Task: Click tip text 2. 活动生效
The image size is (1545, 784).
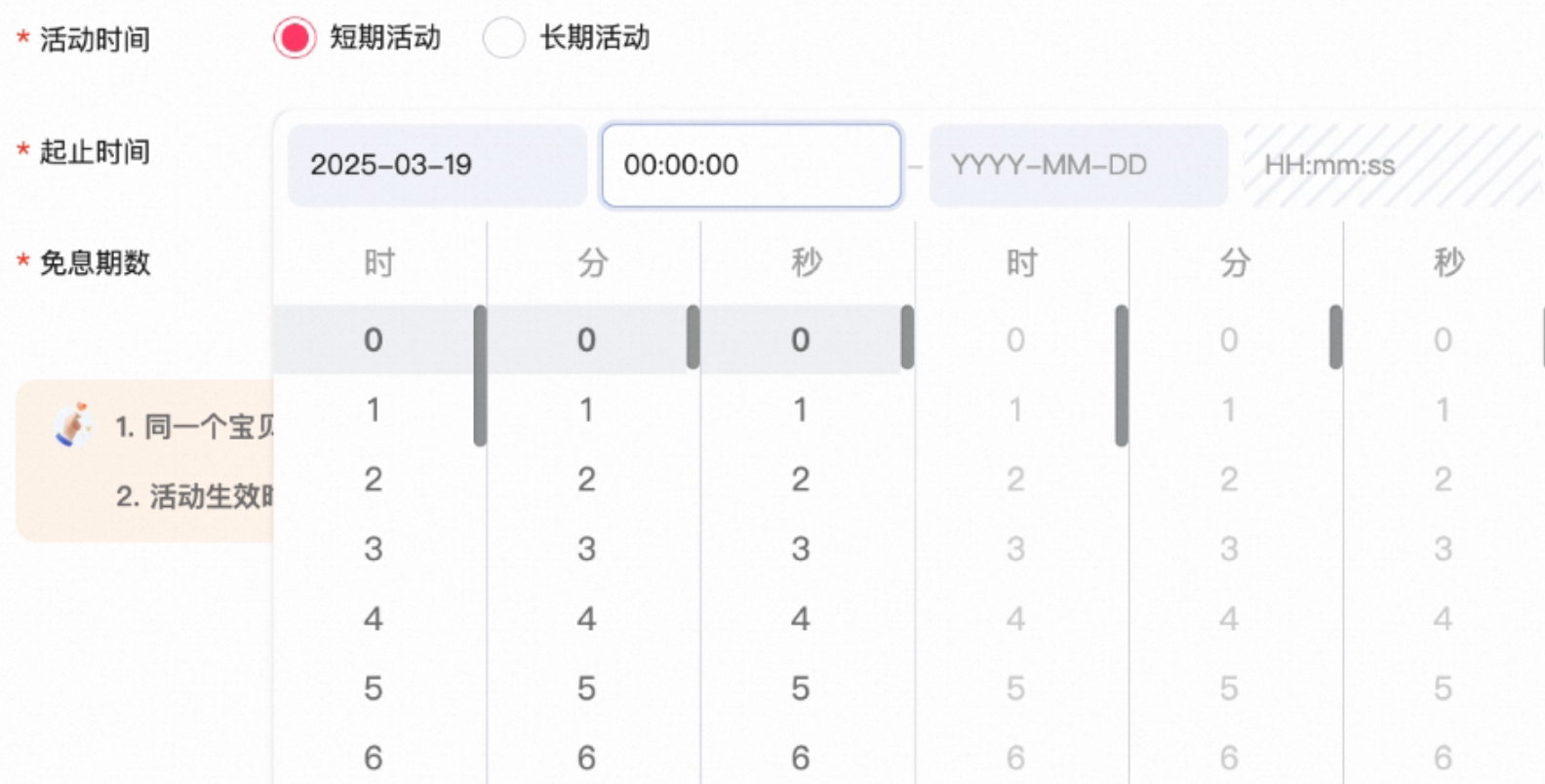Action: tap(194, 496)
